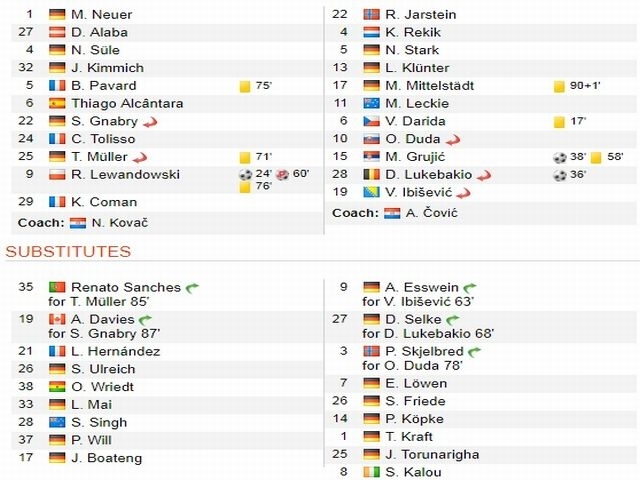Open L. Hernández substitute link
640x480 pixels.
[116, 351]
